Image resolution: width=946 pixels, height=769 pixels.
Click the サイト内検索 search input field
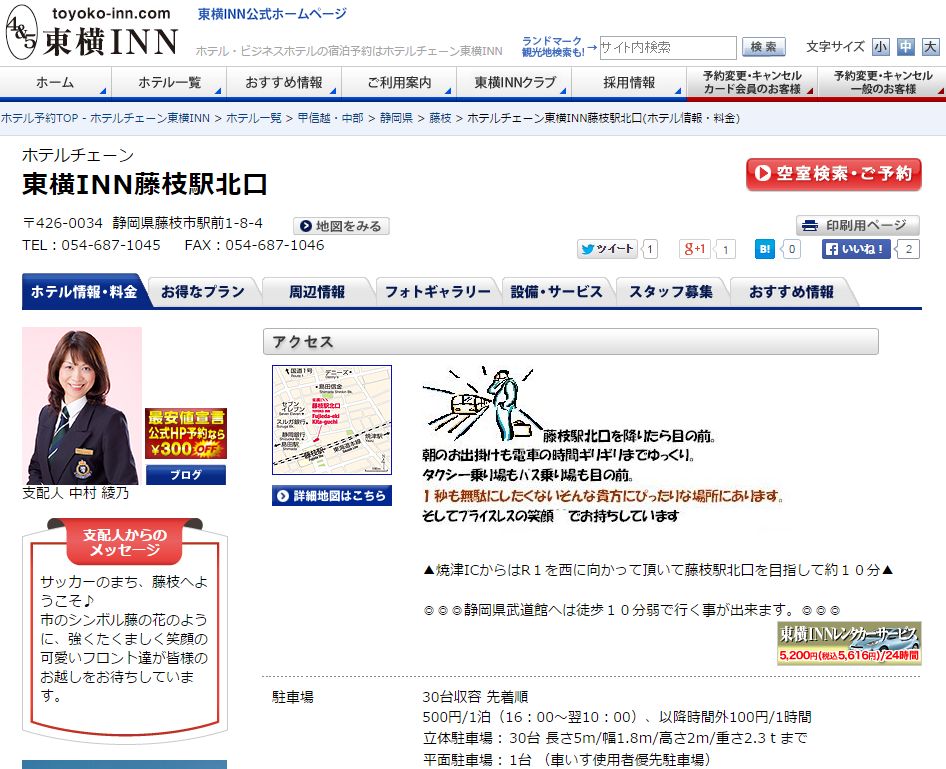tap(667, 47)
